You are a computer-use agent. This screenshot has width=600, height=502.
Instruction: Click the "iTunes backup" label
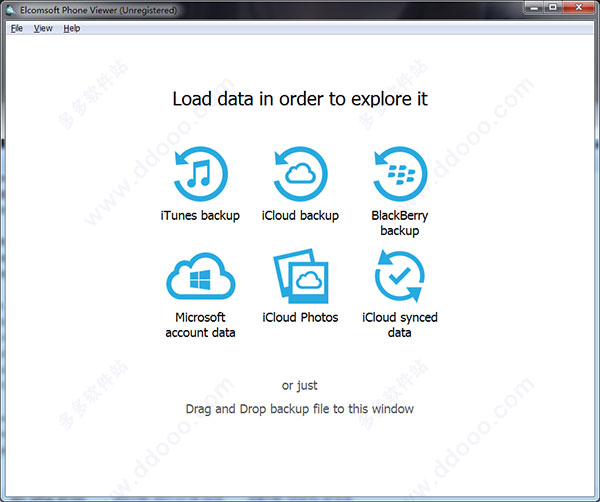pos(200,215)
